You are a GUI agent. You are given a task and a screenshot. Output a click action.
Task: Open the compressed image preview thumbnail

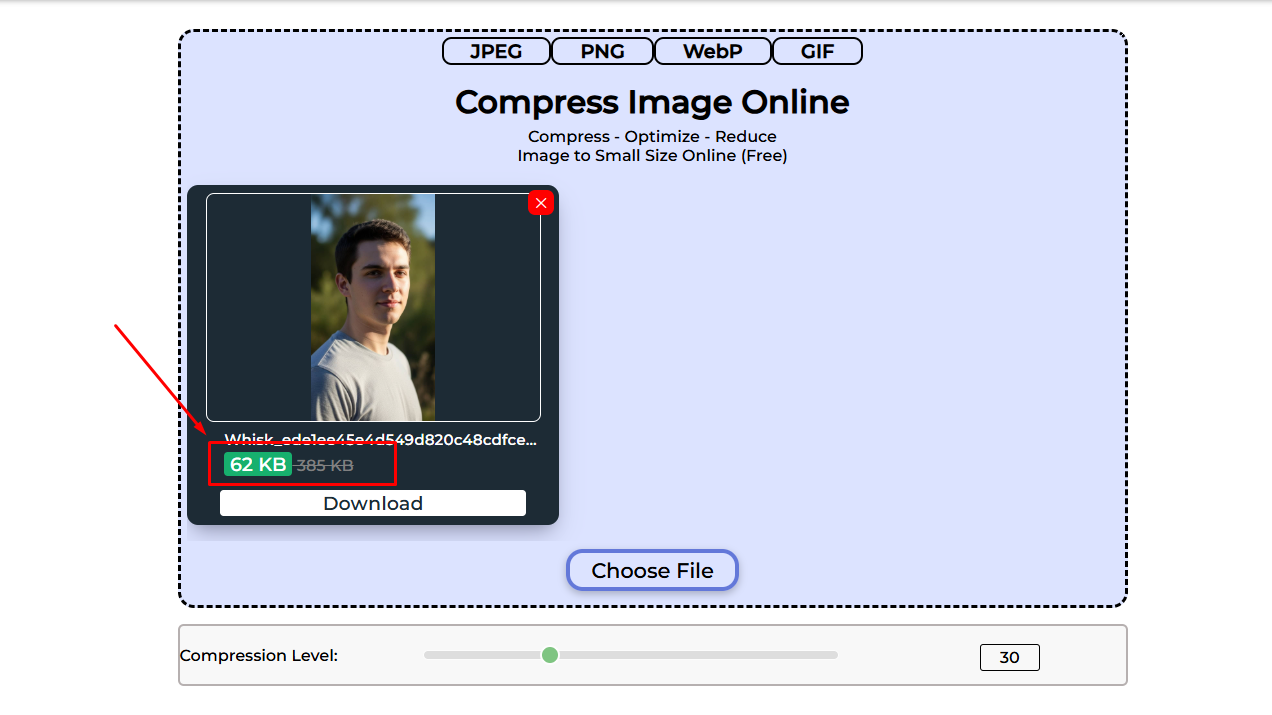372,307
